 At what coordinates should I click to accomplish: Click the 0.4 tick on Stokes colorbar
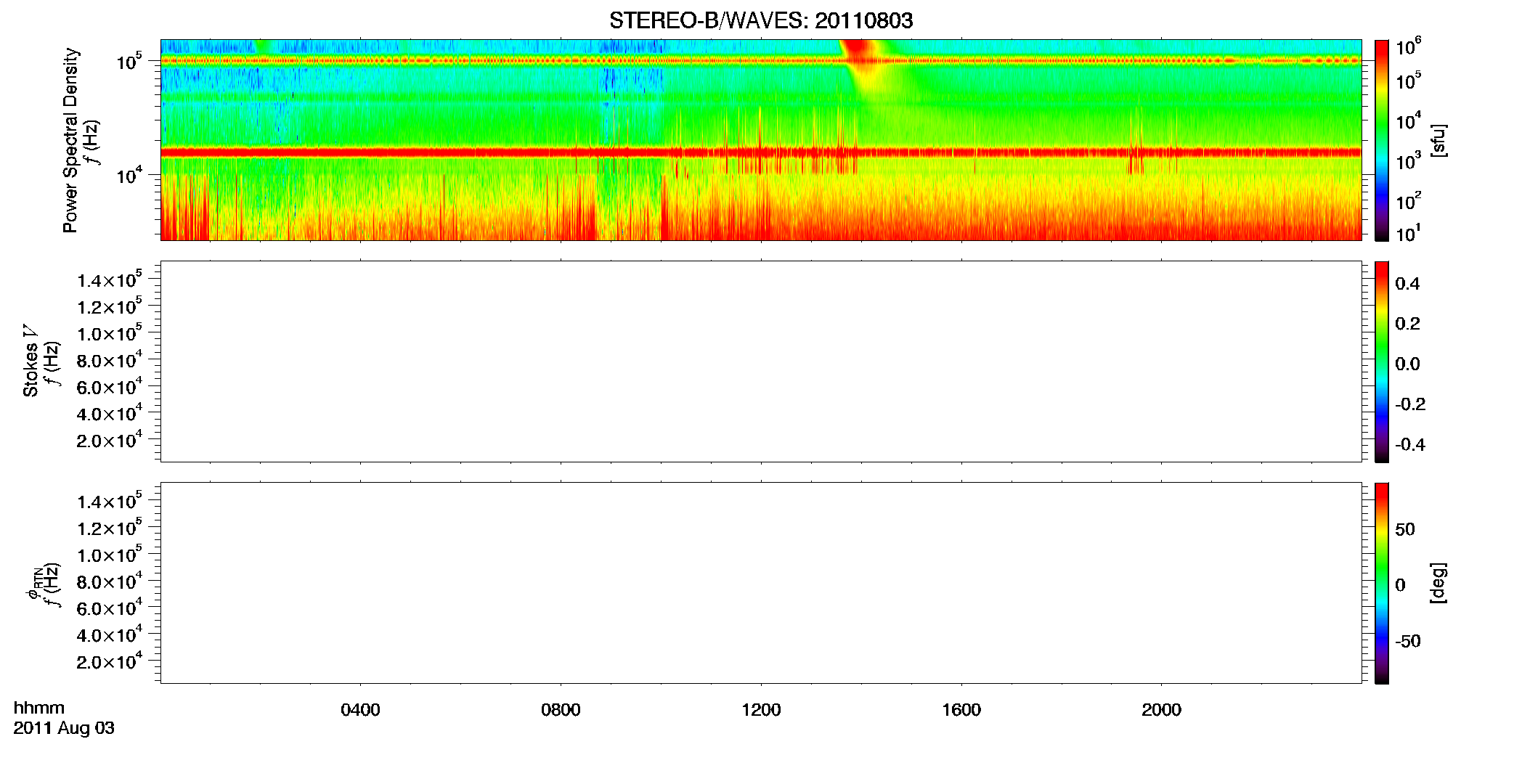click(1407, 284)
